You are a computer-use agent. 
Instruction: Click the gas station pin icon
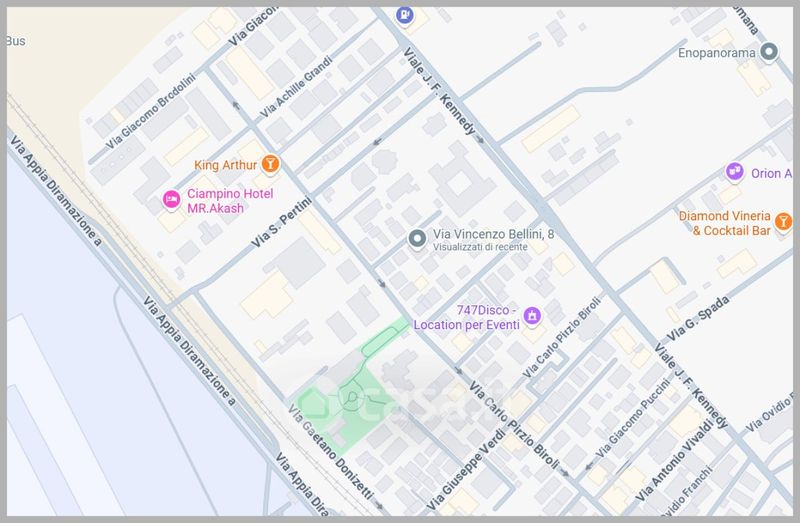point(405,14)
